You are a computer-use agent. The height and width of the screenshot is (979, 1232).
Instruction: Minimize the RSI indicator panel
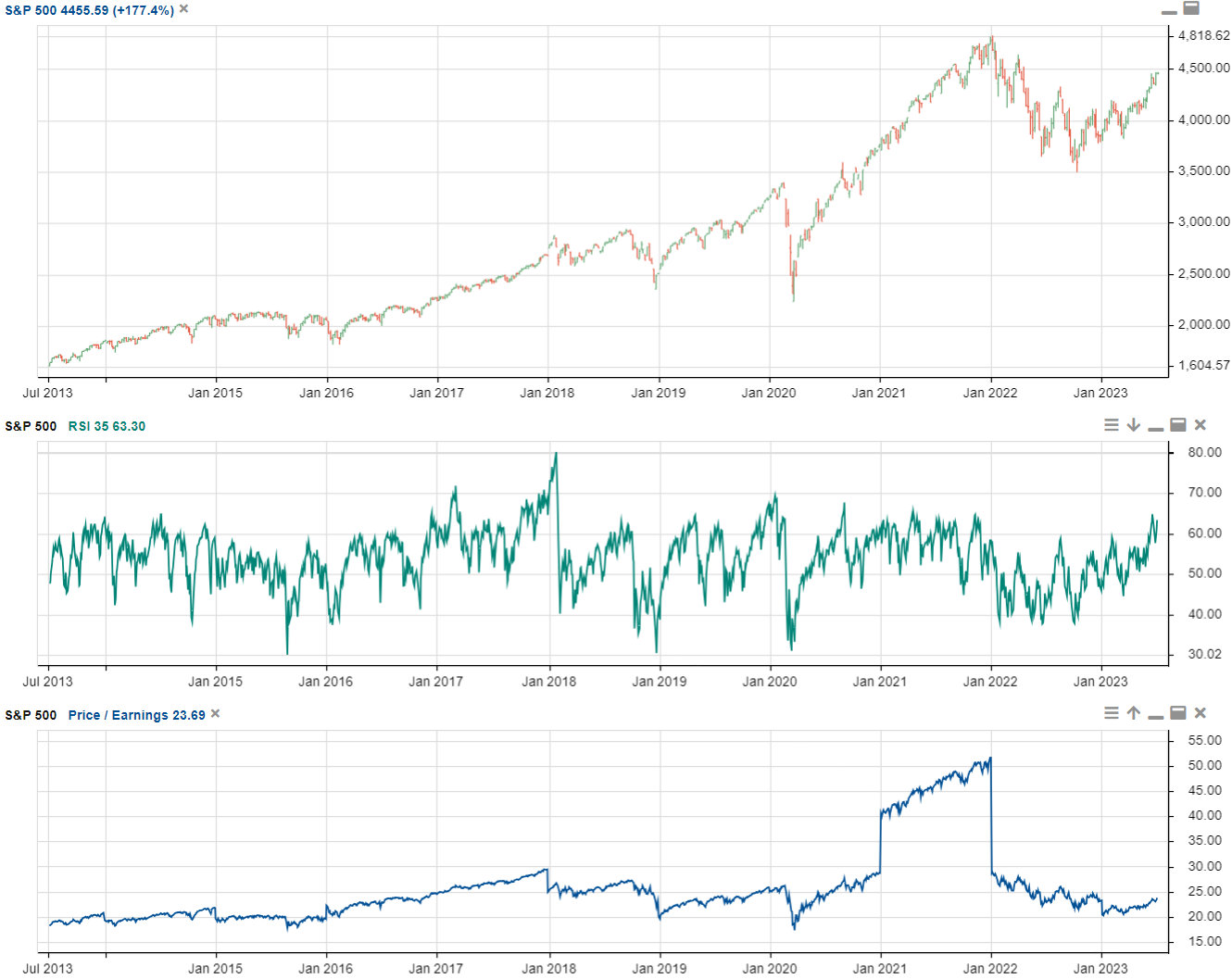click(1156, 429)
